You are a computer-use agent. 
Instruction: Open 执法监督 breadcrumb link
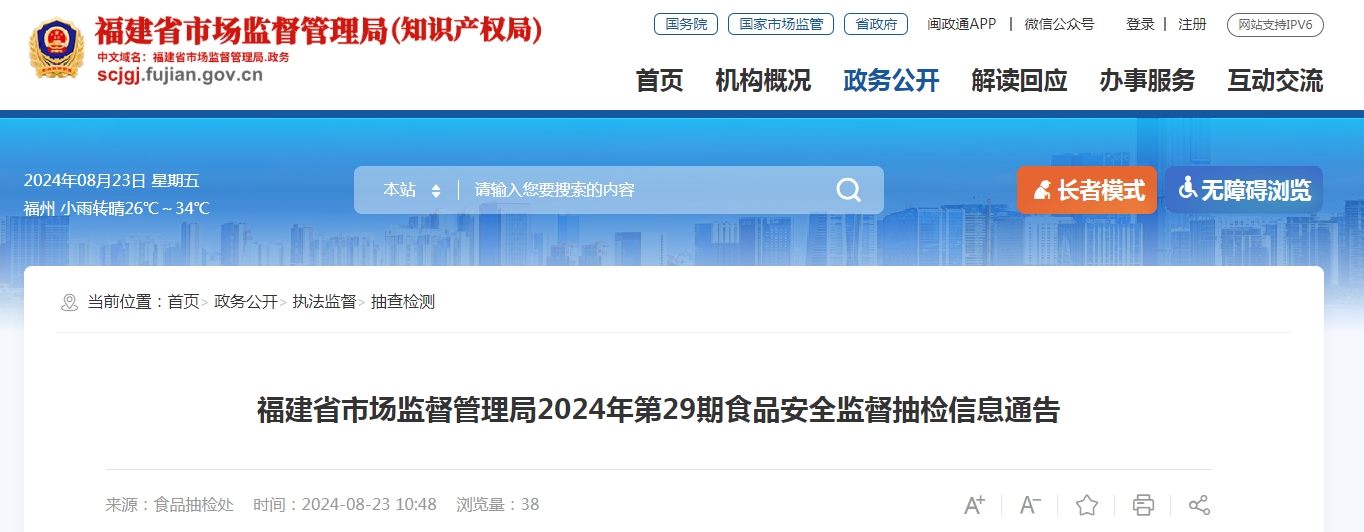(324, 302)
